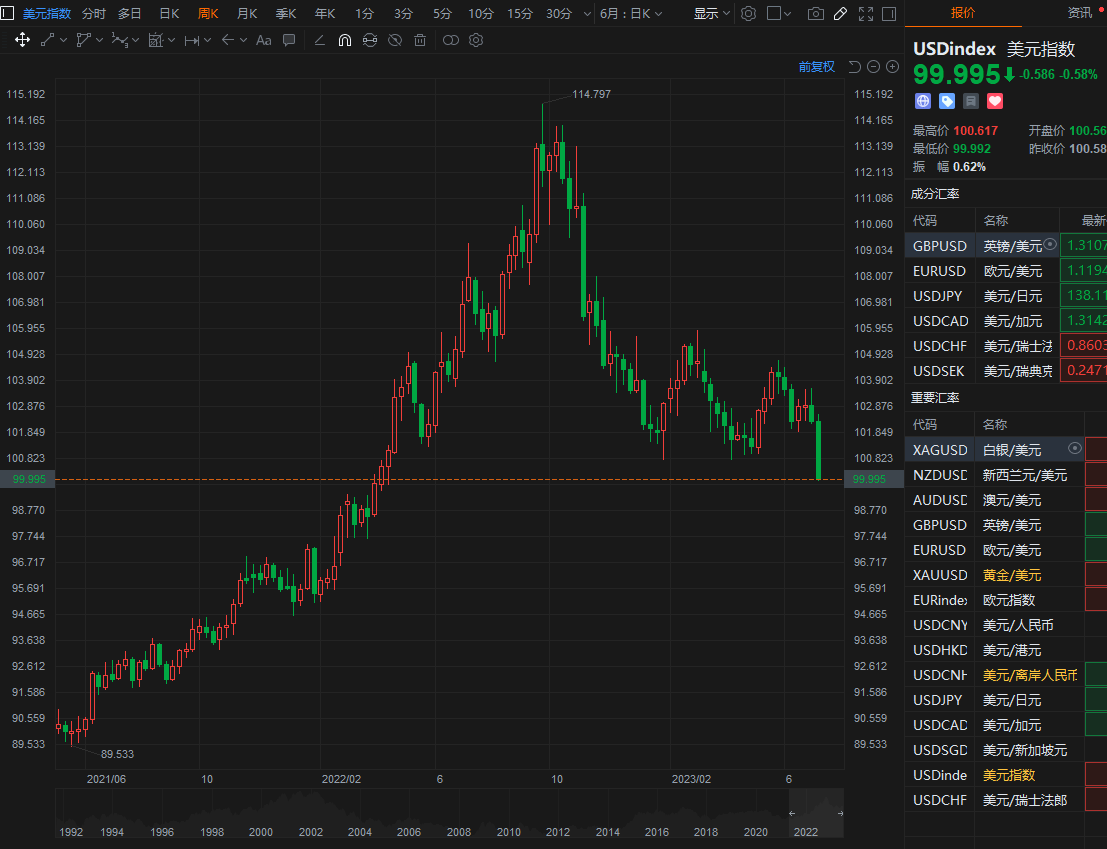The image size is (1107, 849).
Task: Toggle hide all drawings eye icon
Action: [395, 40]
